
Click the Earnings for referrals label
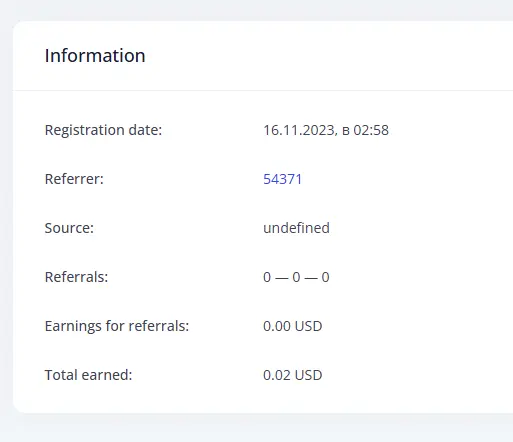point(117,326)
